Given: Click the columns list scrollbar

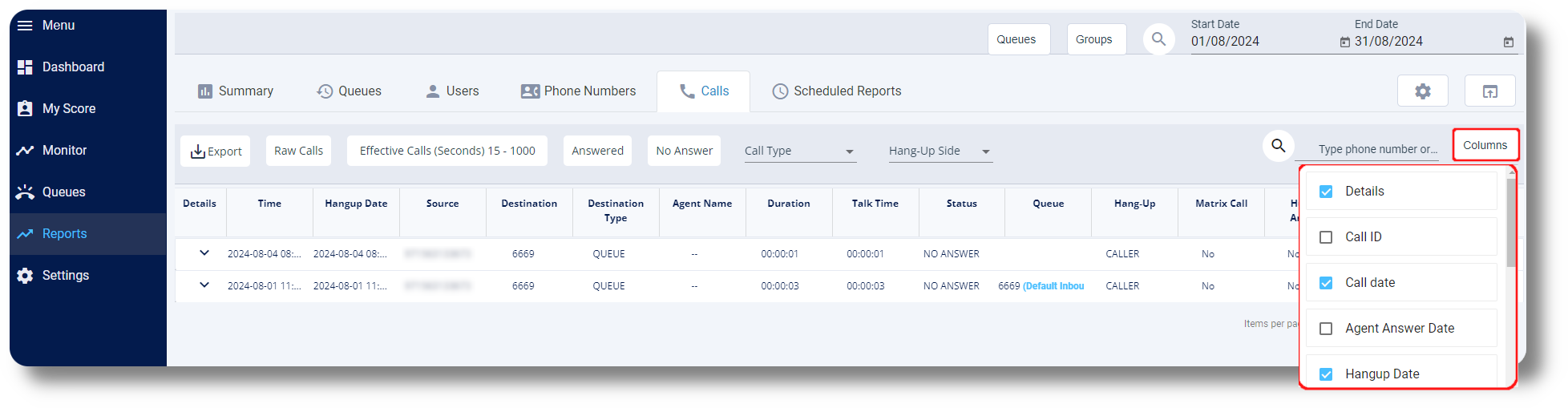Looking at the screenshot, I should point(1510,223).
